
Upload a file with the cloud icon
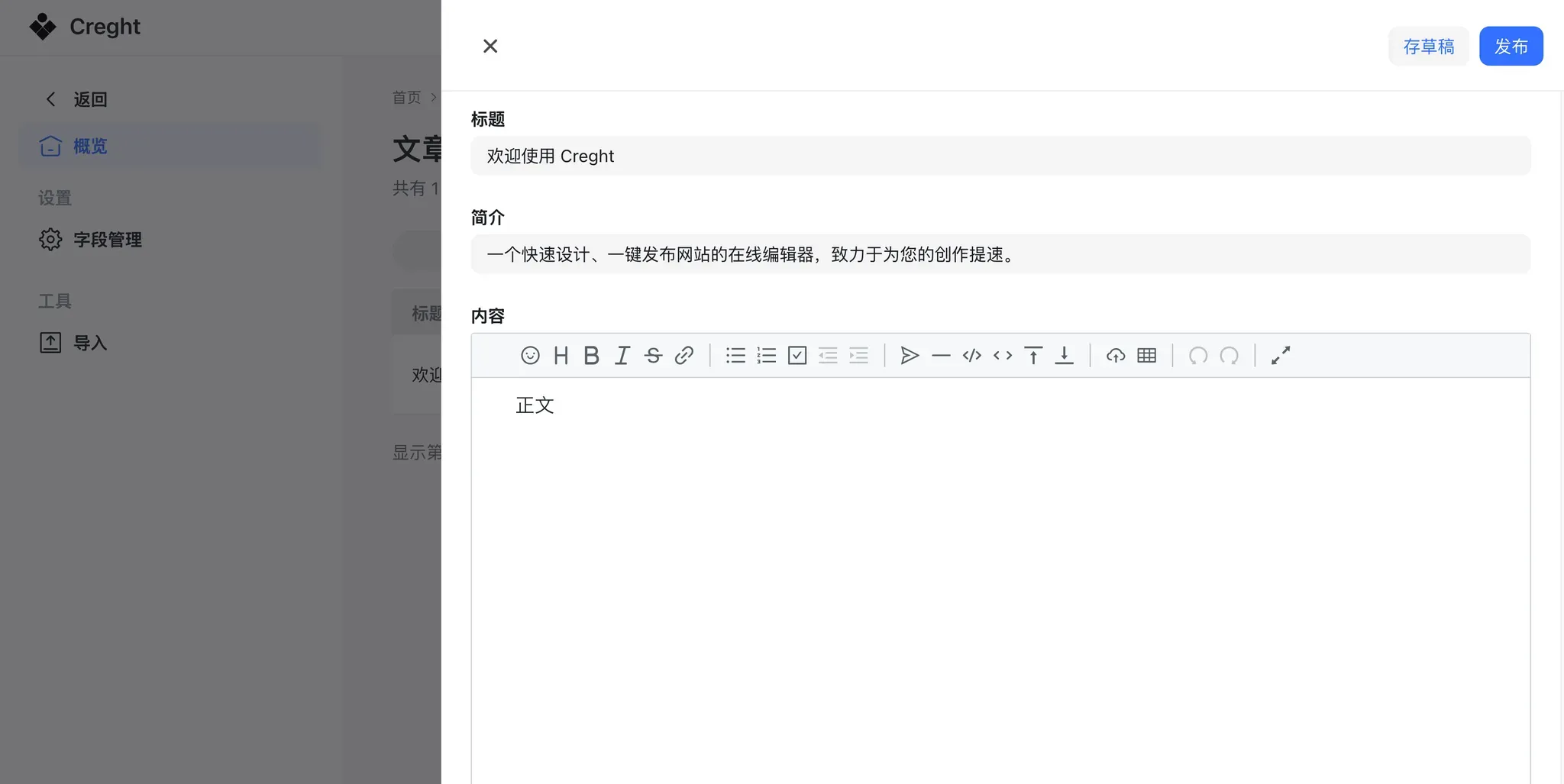1116,355
